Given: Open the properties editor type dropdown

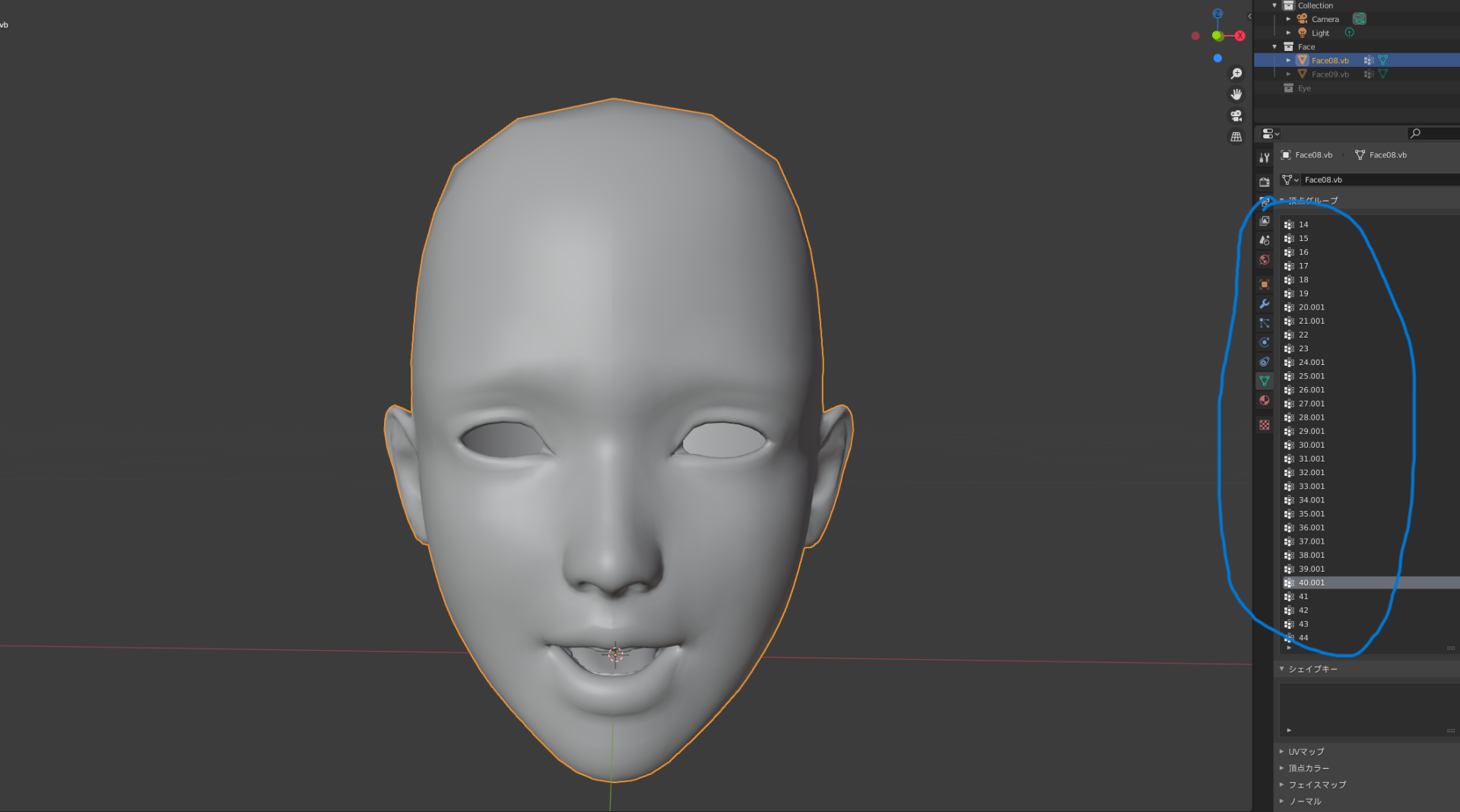Looking at the screenshot, I should [x=1271, y=133].
